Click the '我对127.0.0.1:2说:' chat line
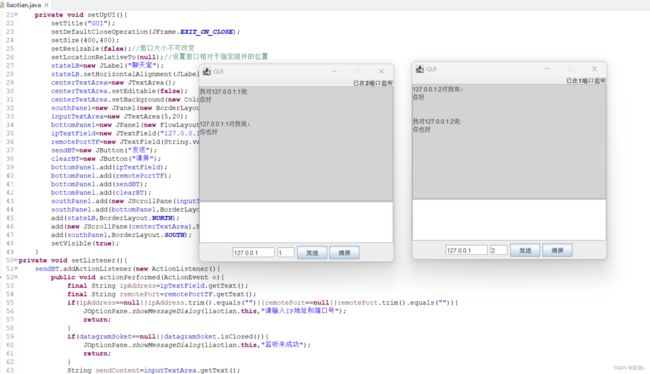This screenshot has width=650, height=374. point(437,121)
